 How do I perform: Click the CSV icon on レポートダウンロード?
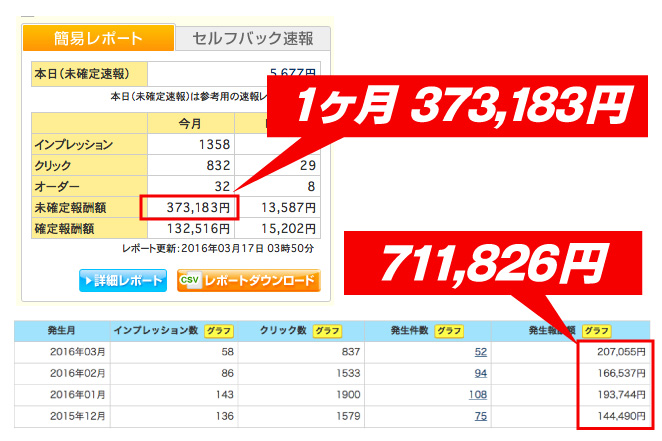coord(190,280)
